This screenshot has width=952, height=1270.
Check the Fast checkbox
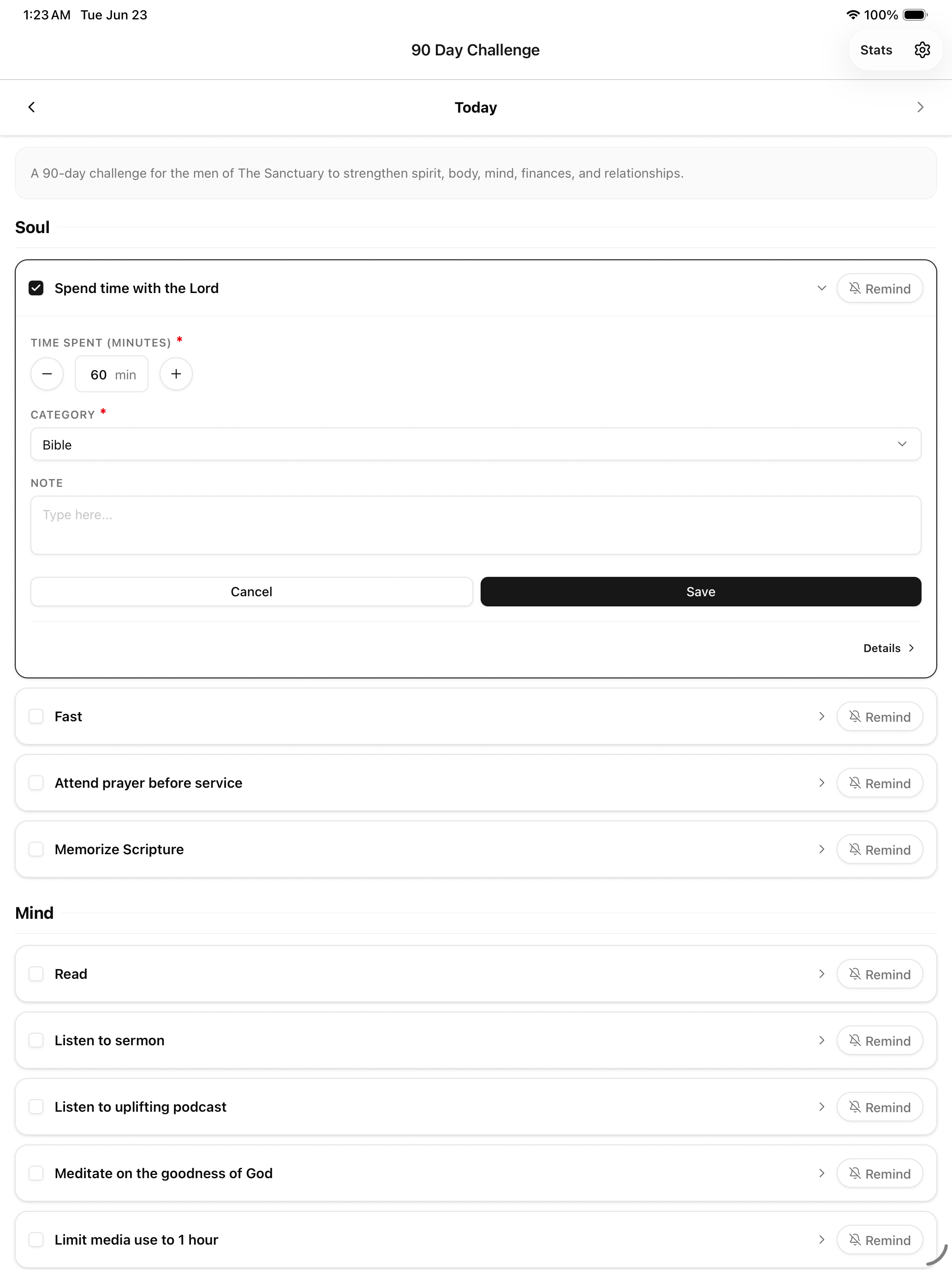pos(36,717)
